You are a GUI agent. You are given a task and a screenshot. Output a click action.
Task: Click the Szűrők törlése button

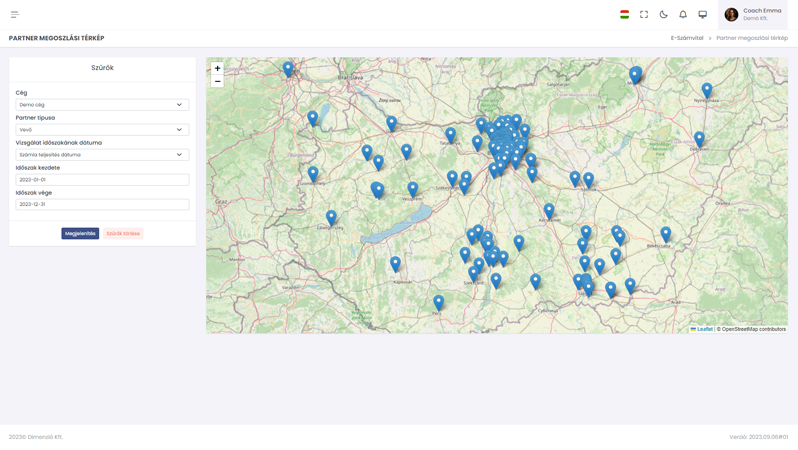(x=124, y=234)
